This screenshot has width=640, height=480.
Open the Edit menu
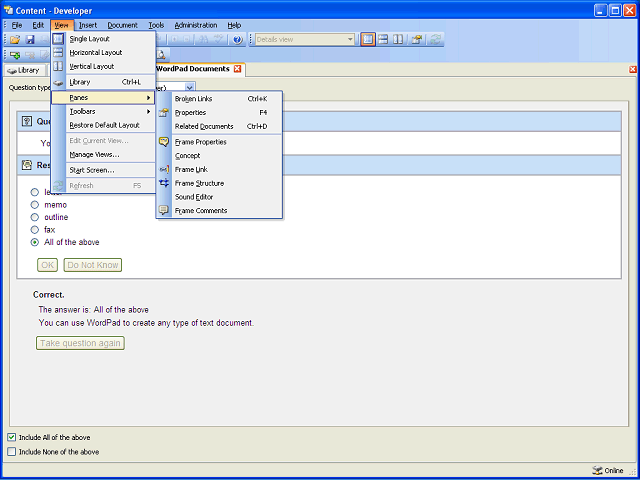point(38,25)
